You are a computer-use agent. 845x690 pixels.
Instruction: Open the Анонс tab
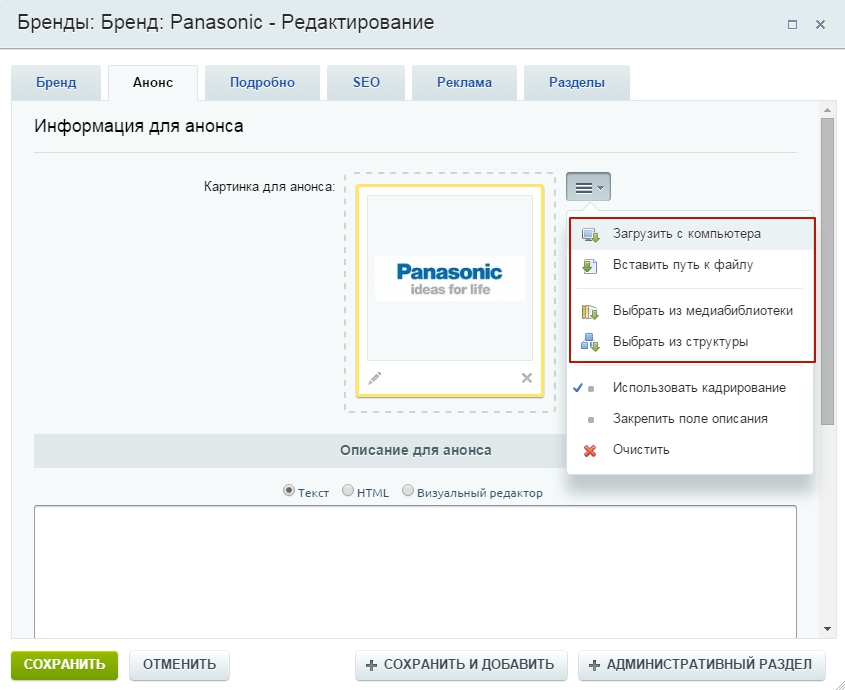[153, 82]
